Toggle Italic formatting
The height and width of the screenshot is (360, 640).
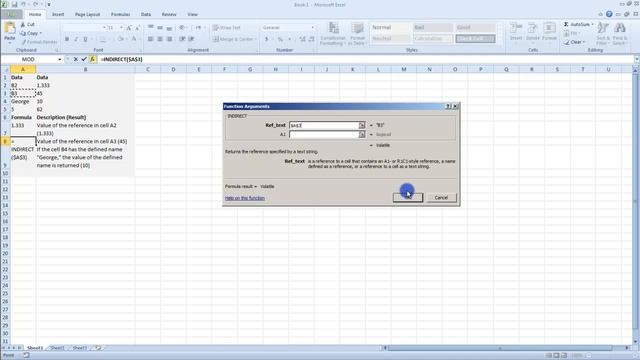[x=76, y=39]
